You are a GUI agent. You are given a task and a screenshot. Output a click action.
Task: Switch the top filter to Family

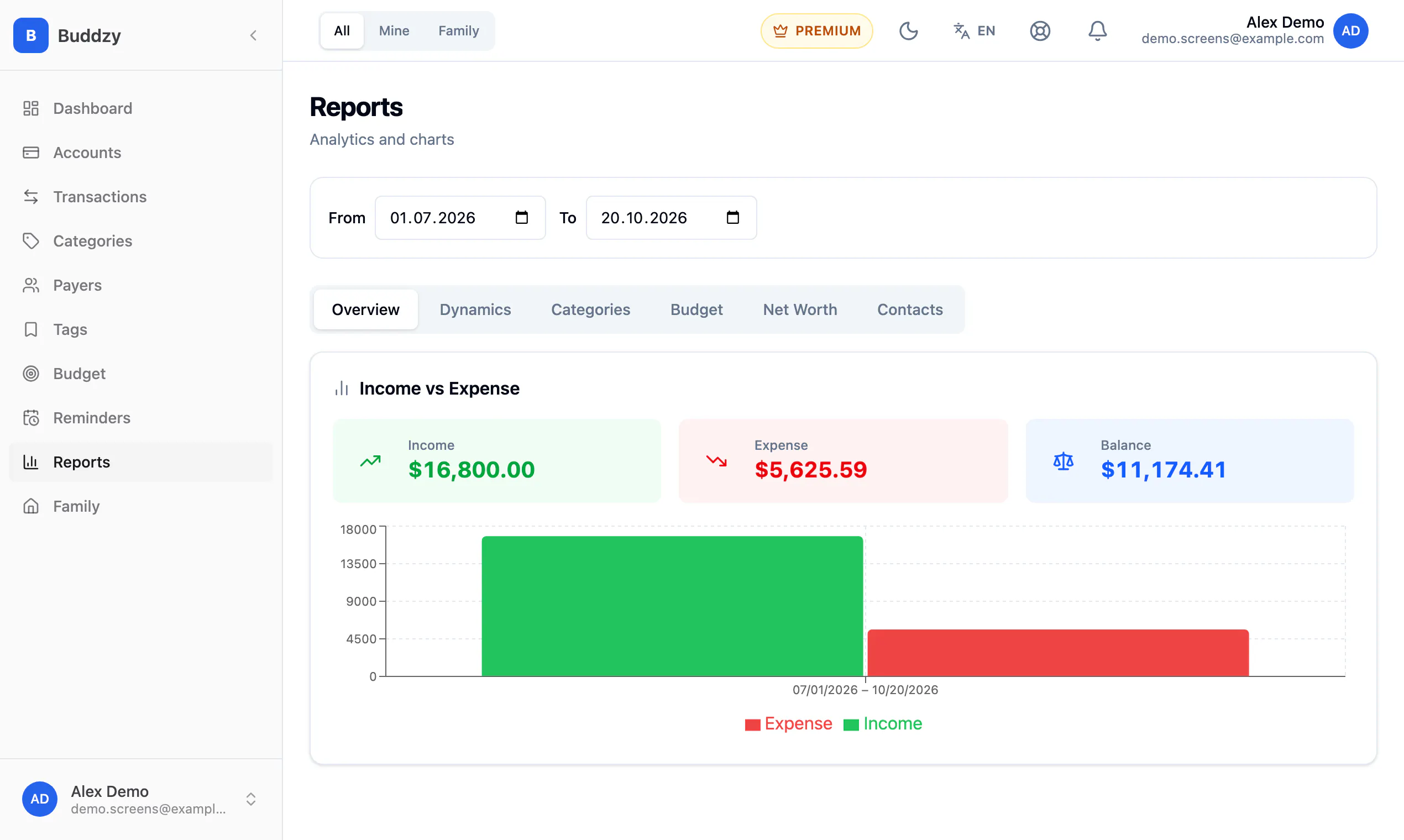458,30
